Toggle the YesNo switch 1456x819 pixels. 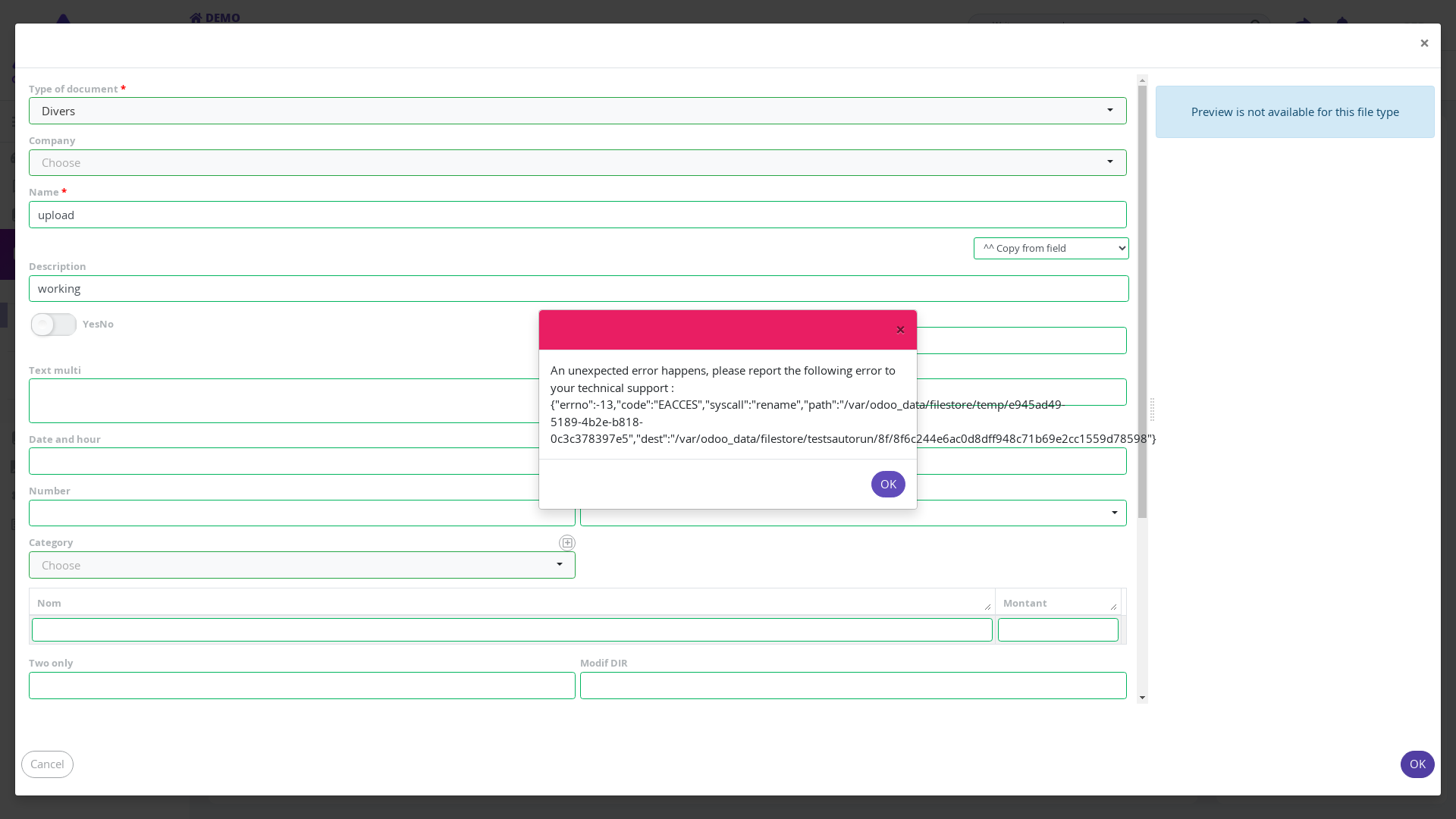click(x=54, y=325)
